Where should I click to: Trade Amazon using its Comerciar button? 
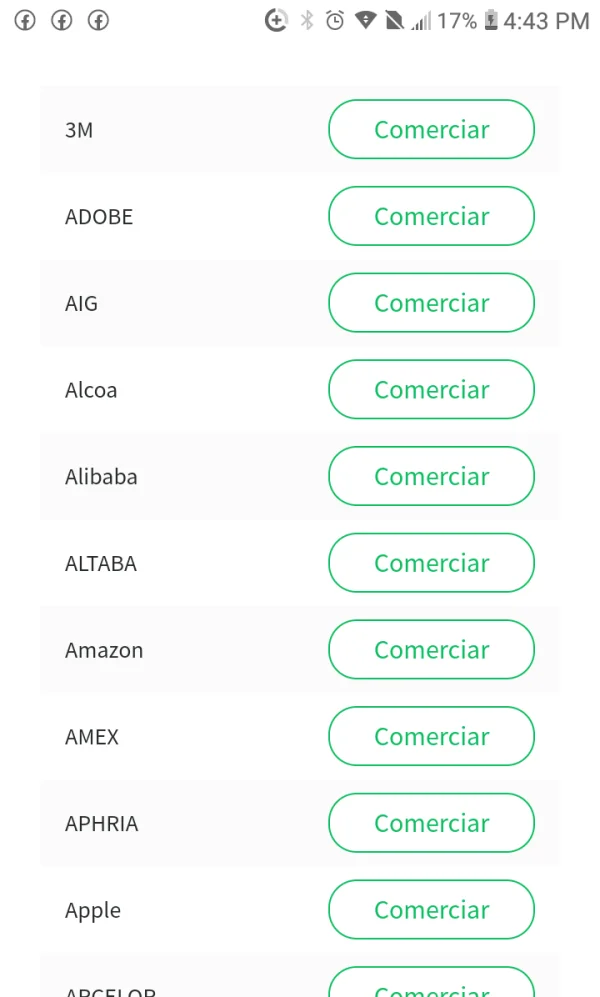[x=431, y=650]
